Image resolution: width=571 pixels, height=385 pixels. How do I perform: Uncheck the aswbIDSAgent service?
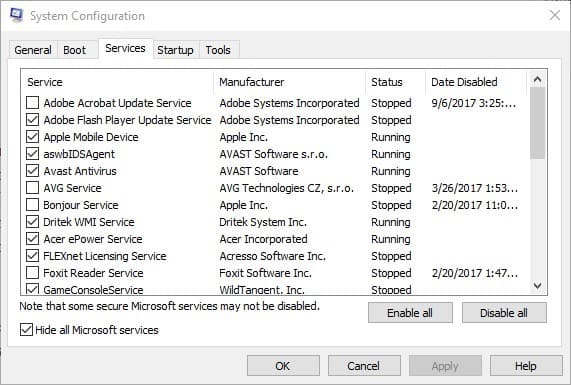tap(32, 154)
